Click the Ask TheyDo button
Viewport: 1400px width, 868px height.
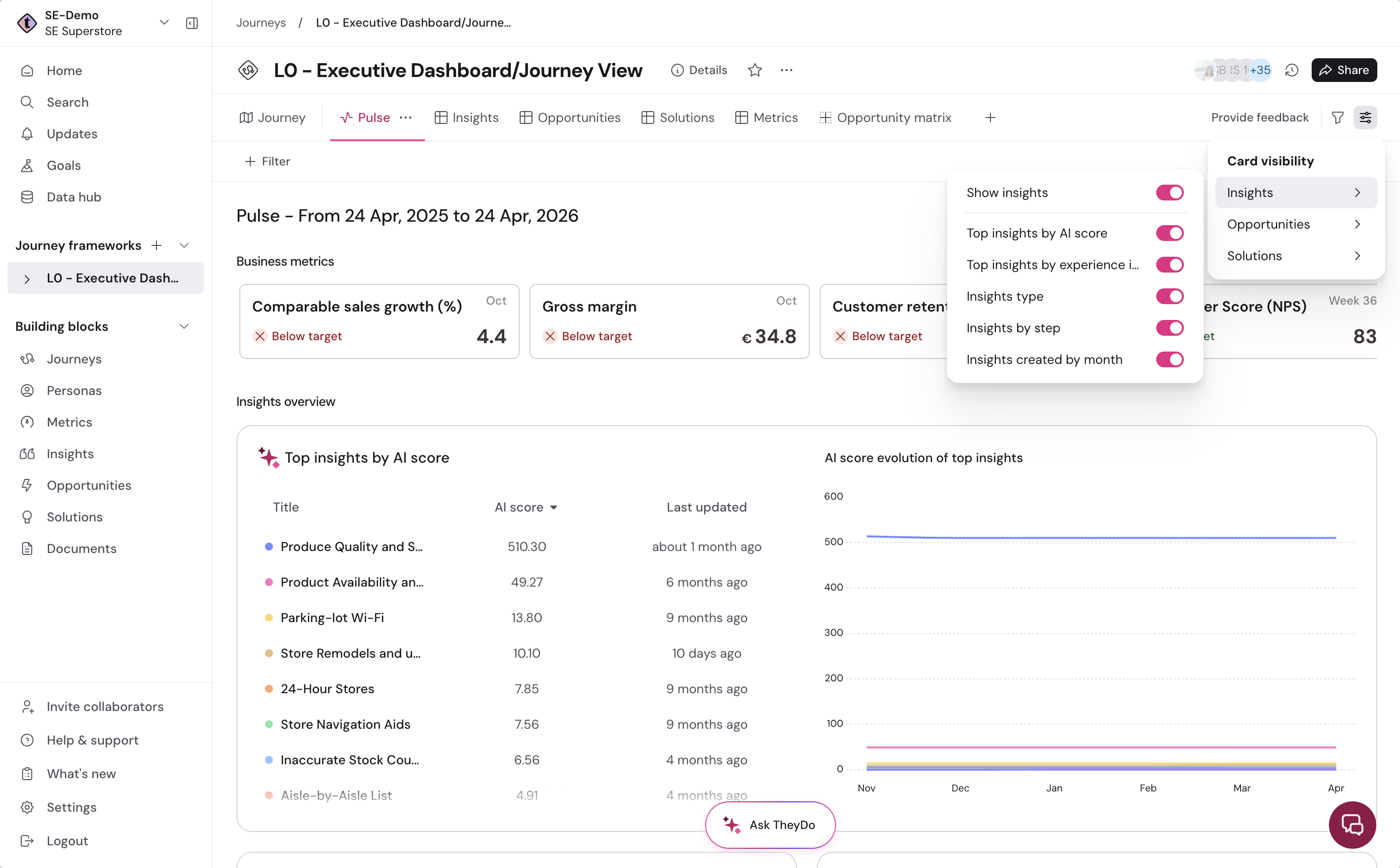770,825
